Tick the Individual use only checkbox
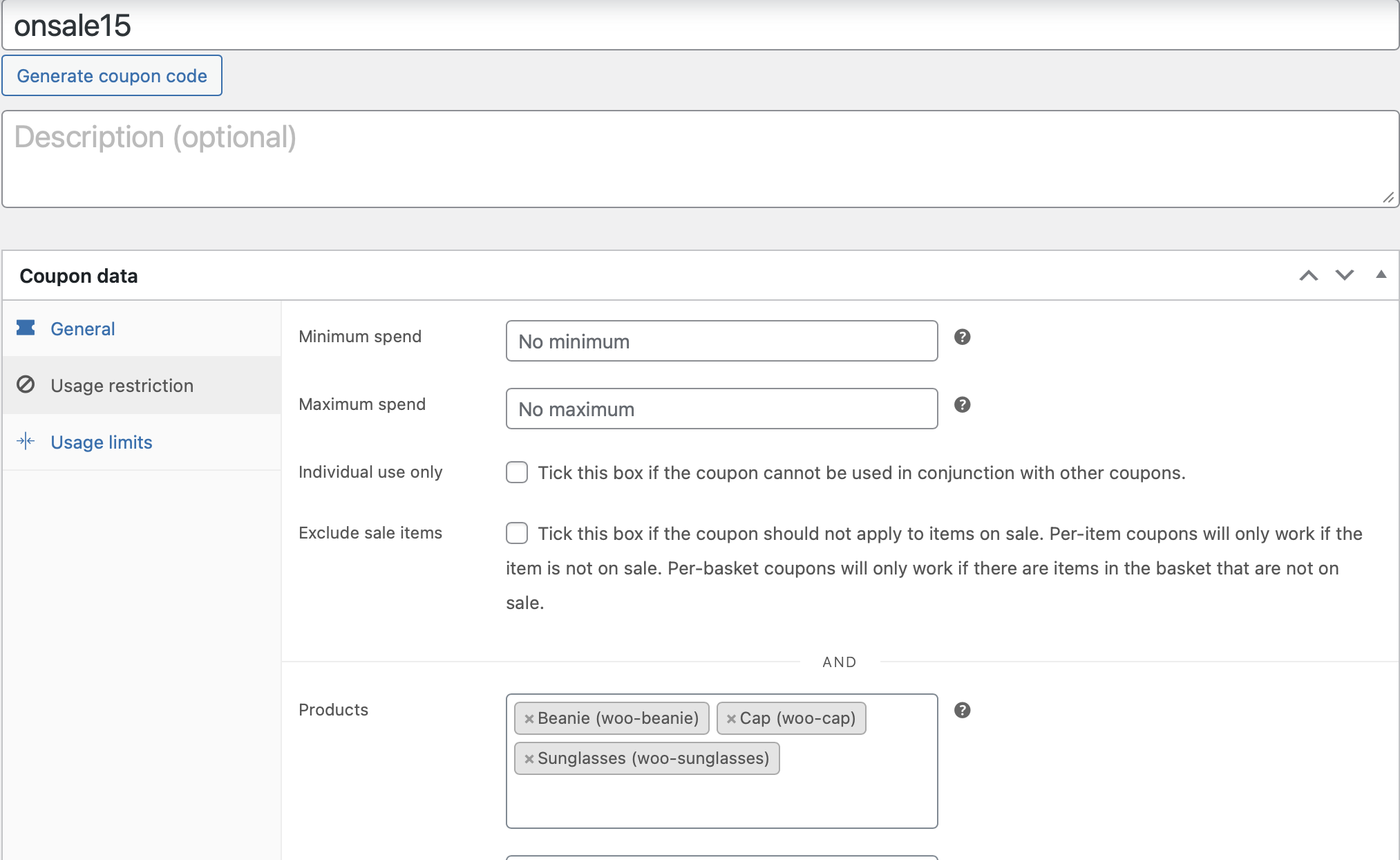The width and height of the screenshot is (1400, 860). [517, 472]
